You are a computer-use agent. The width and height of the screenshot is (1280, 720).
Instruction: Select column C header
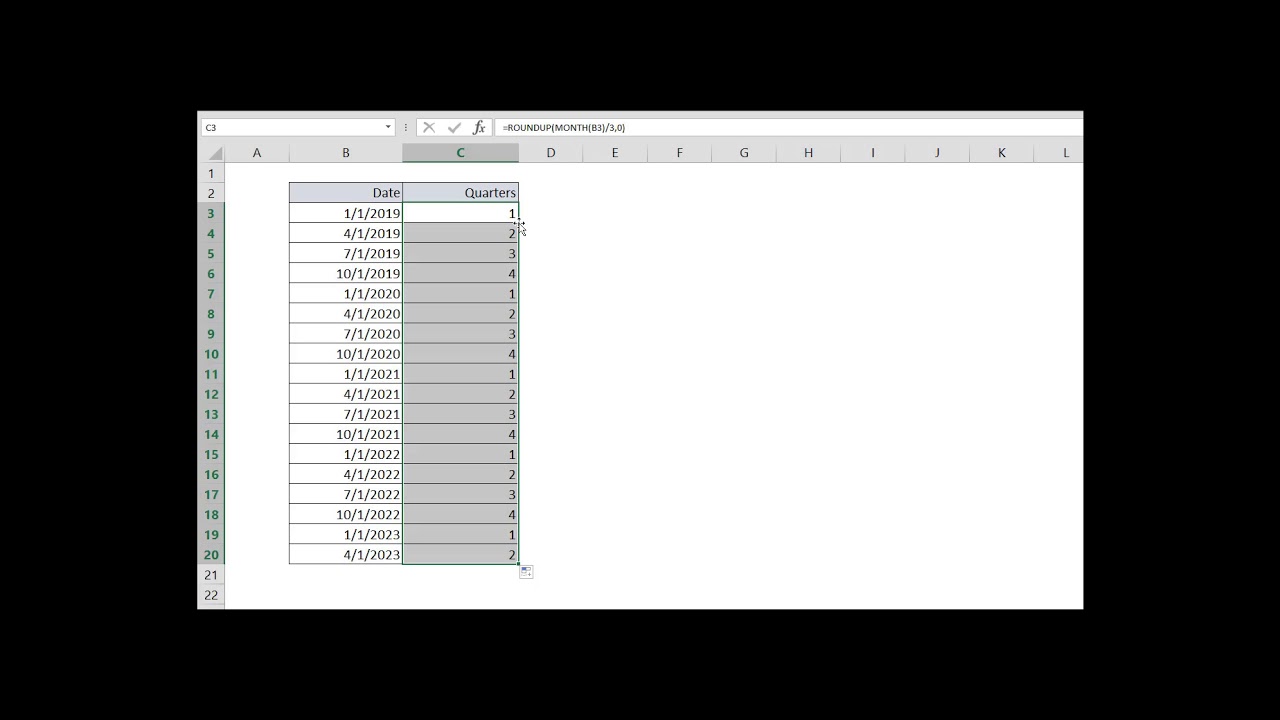coord(460,153)
